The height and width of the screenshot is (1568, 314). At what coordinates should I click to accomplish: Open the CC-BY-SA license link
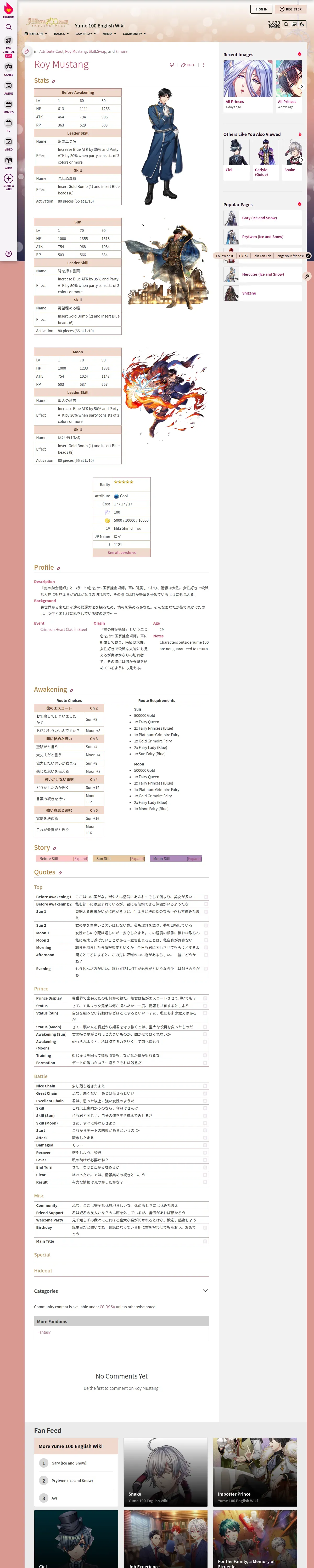[107, 1307]
